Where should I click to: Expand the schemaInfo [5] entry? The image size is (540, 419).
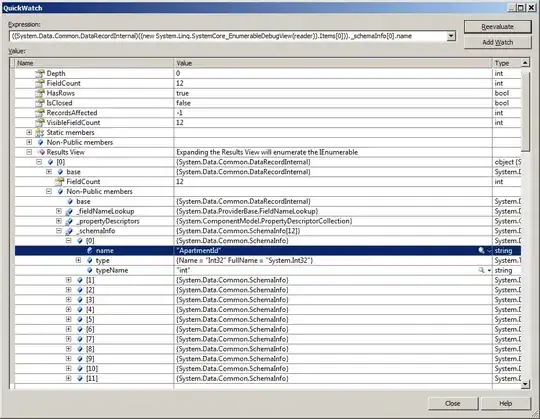click(69, 319)
